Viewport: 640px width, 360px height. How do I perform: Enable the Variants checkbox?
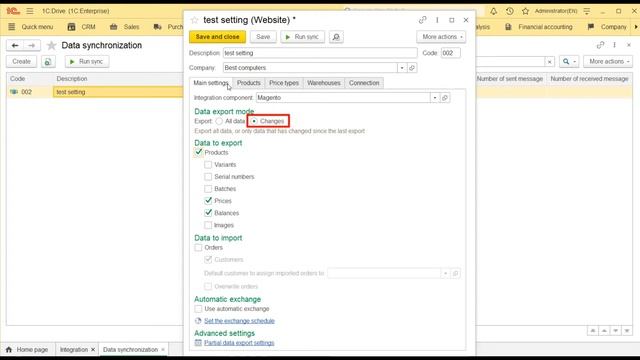click(208, 165)
